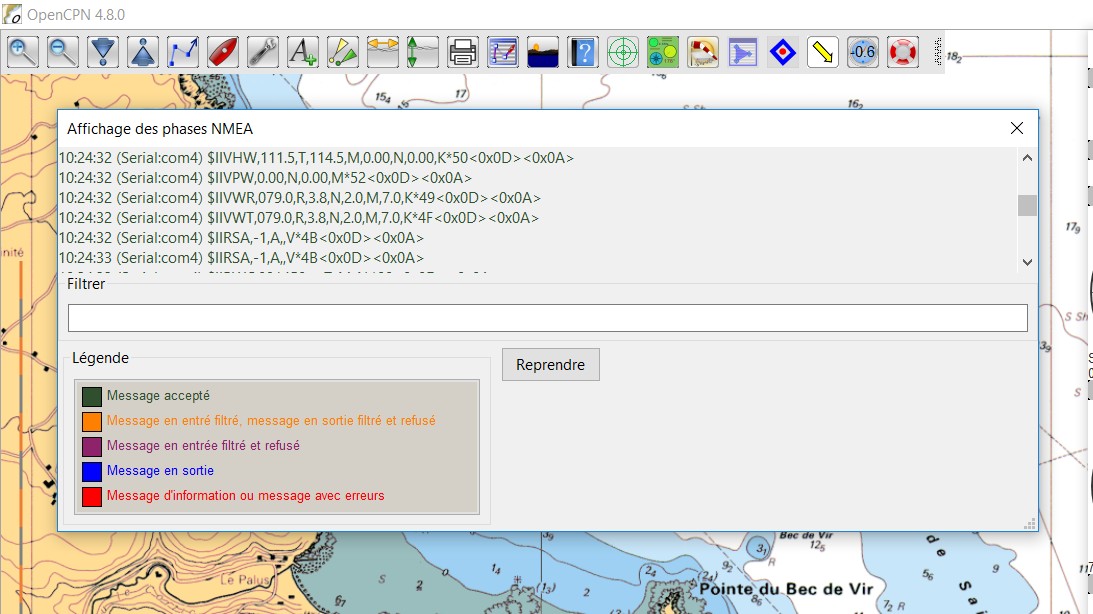Click the round -0.6 gauge icon
1093x614 pixels.
click(862, 52)
